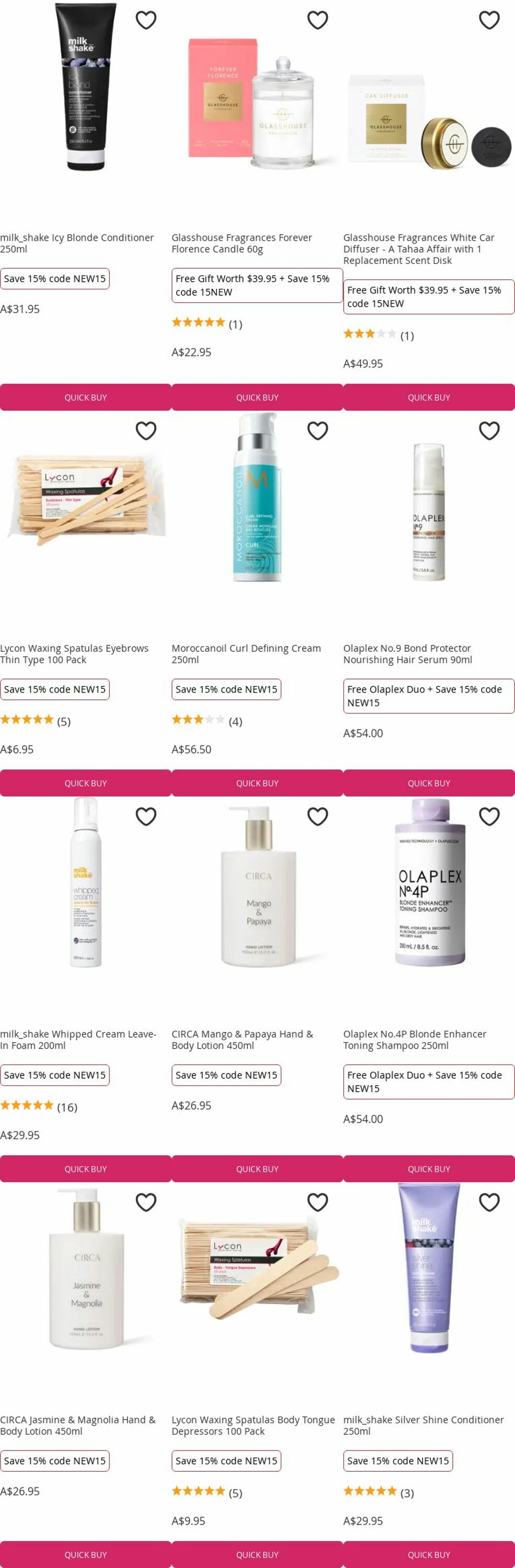Image resolution: width=515 pixels, height=1568 pixels.
Task: View the Free Gift Worth $39.95 car diffuser offer
Action: tap(429, 297)
